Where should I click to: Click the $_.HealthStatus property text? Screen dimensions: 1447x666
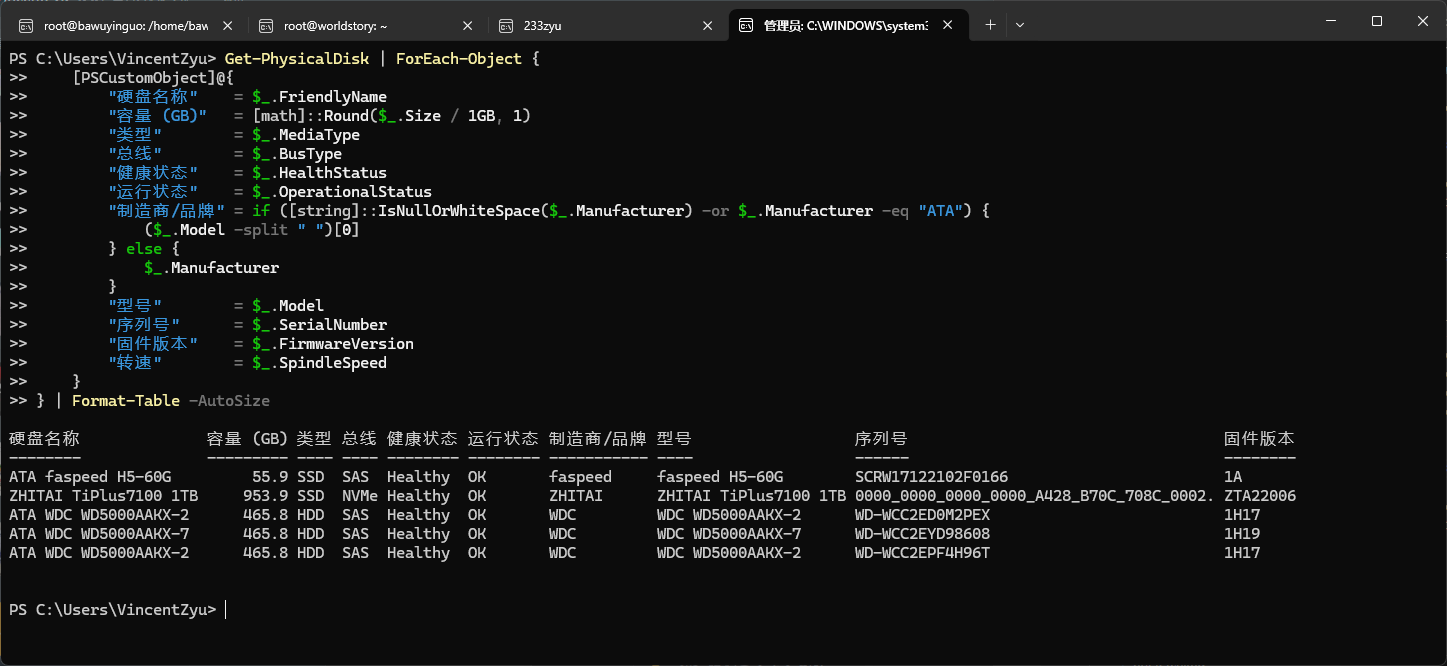tap(319, 173)
